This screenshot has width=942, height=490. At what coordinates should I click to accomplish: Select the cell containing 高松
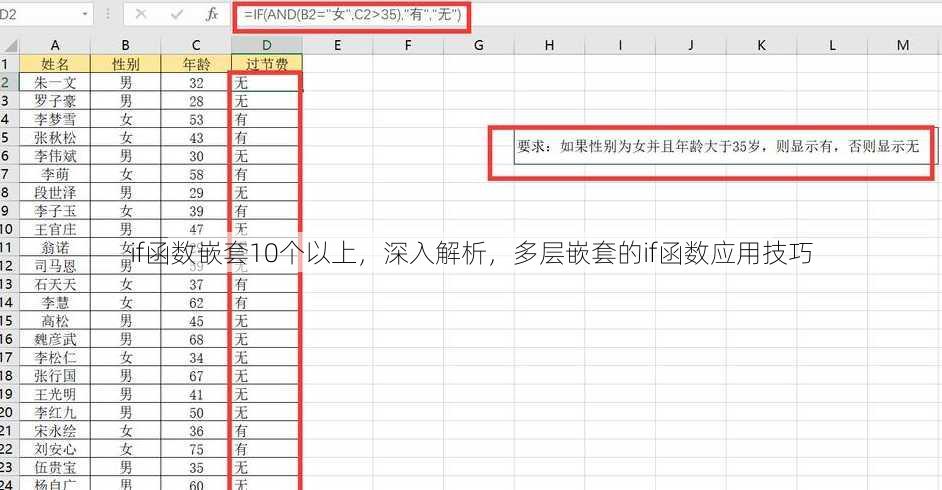(55, 321)
